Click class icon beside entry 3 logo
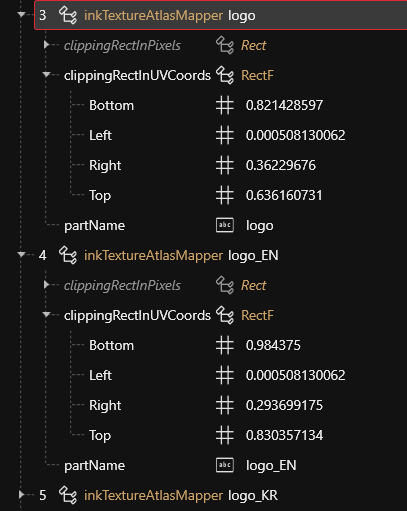Viewport: 407px width, 511px height. [x=68, y=15]
